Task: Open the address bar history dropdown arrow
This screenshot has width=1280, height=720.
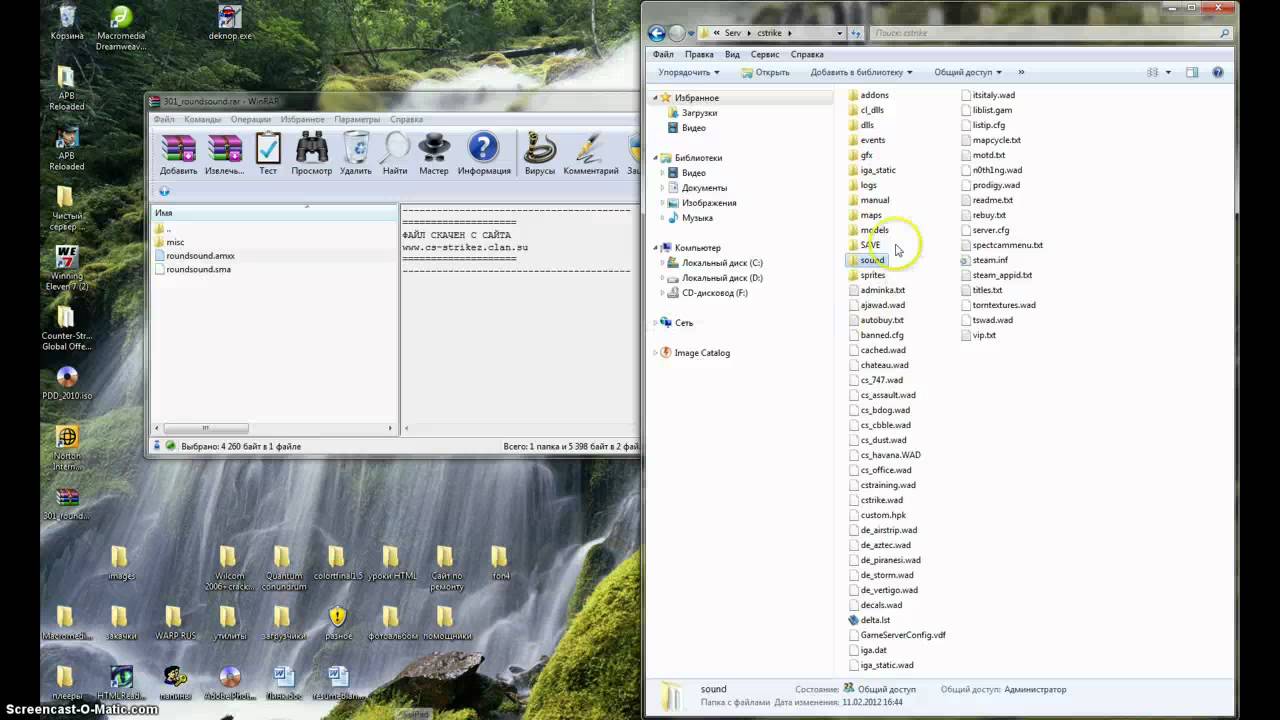Action: [841, 33]
